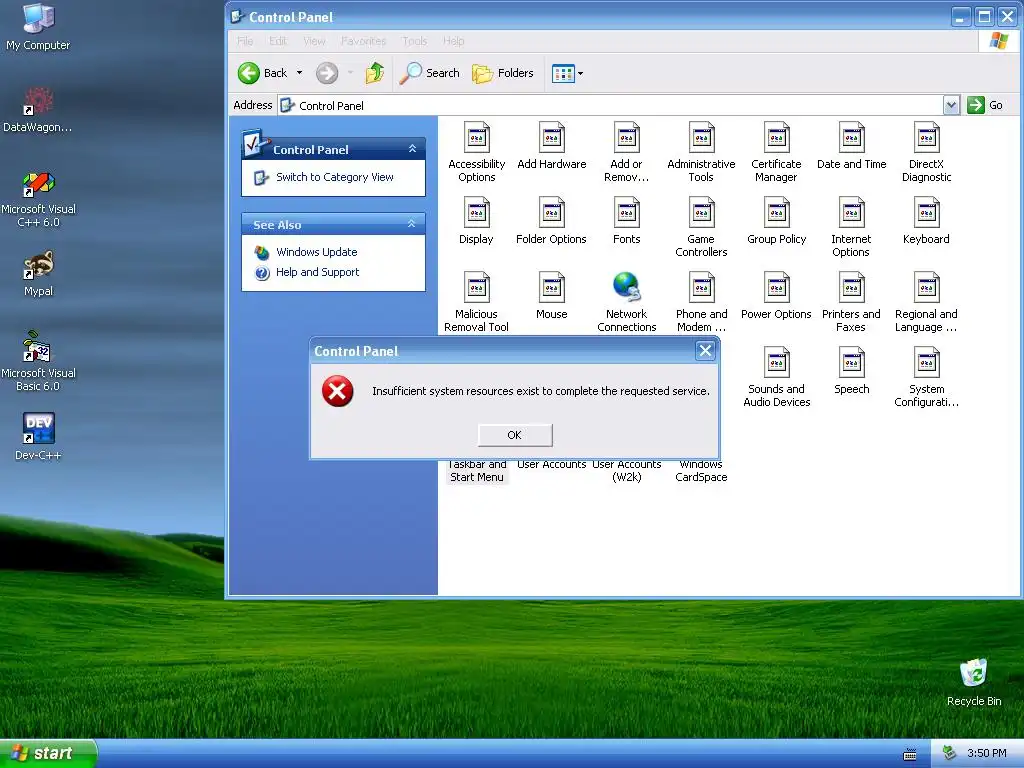Viewport: 1024px width, 768px height.
Task: Open the Windows Update link
Action: [x=316, y=252]
